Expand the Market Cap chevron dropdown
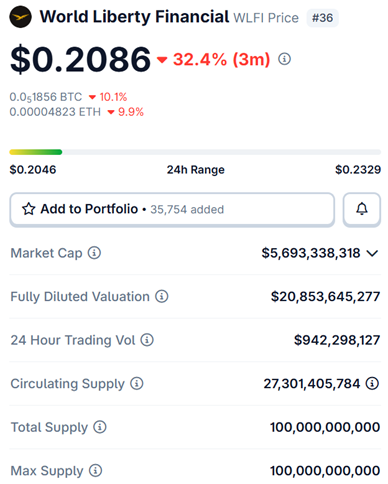388x484 pixels. click(372, 253)
